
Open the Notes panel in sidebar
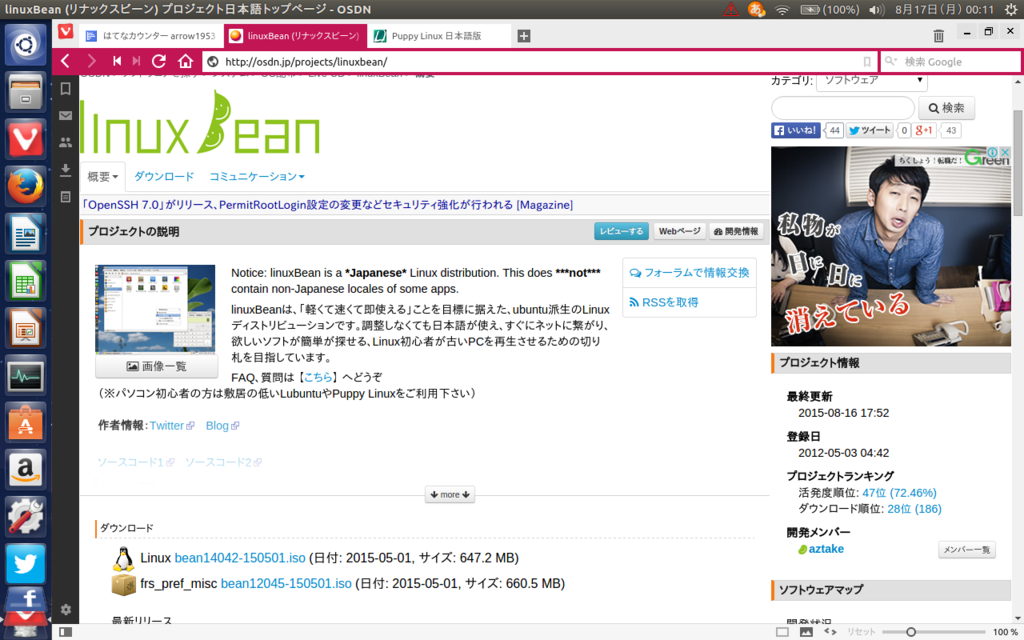[65, 197]
